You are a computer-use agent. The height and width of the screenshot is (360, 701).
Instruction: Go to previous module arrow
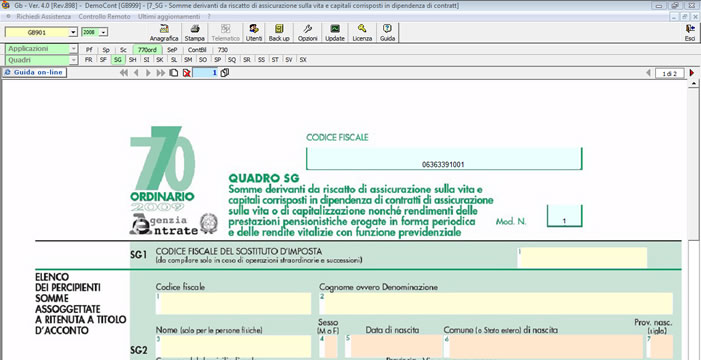pyautogui.click(x=136, y=73)
